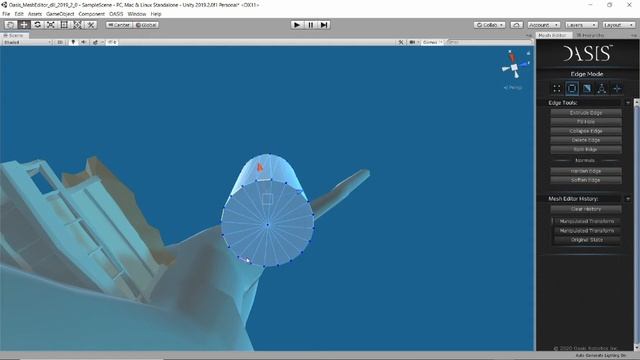Click the Fill Hole button
Screen dimensions: 640x360
586,122
